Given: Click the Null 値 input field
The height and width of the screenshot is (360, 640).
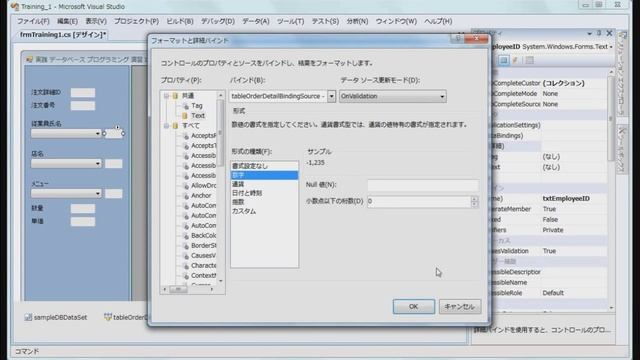Looking at the screenshot, I should (x=423, y=185).
